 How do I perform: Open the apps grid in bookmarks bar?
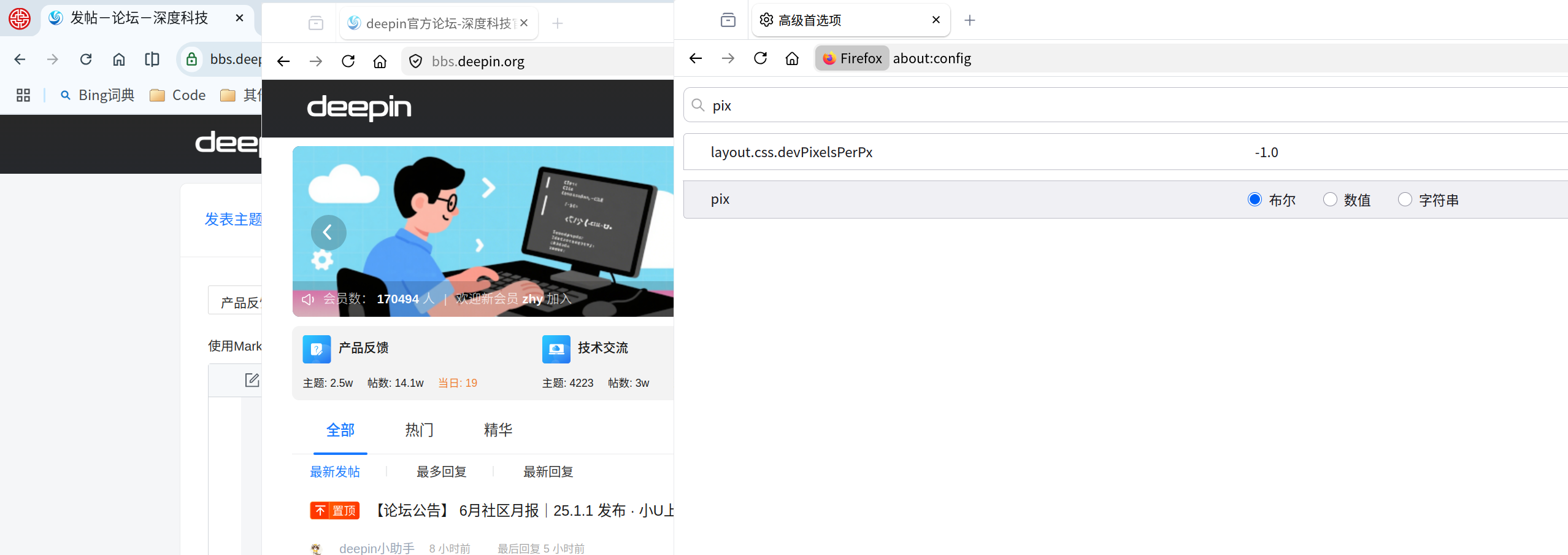(x=23, y=95)
